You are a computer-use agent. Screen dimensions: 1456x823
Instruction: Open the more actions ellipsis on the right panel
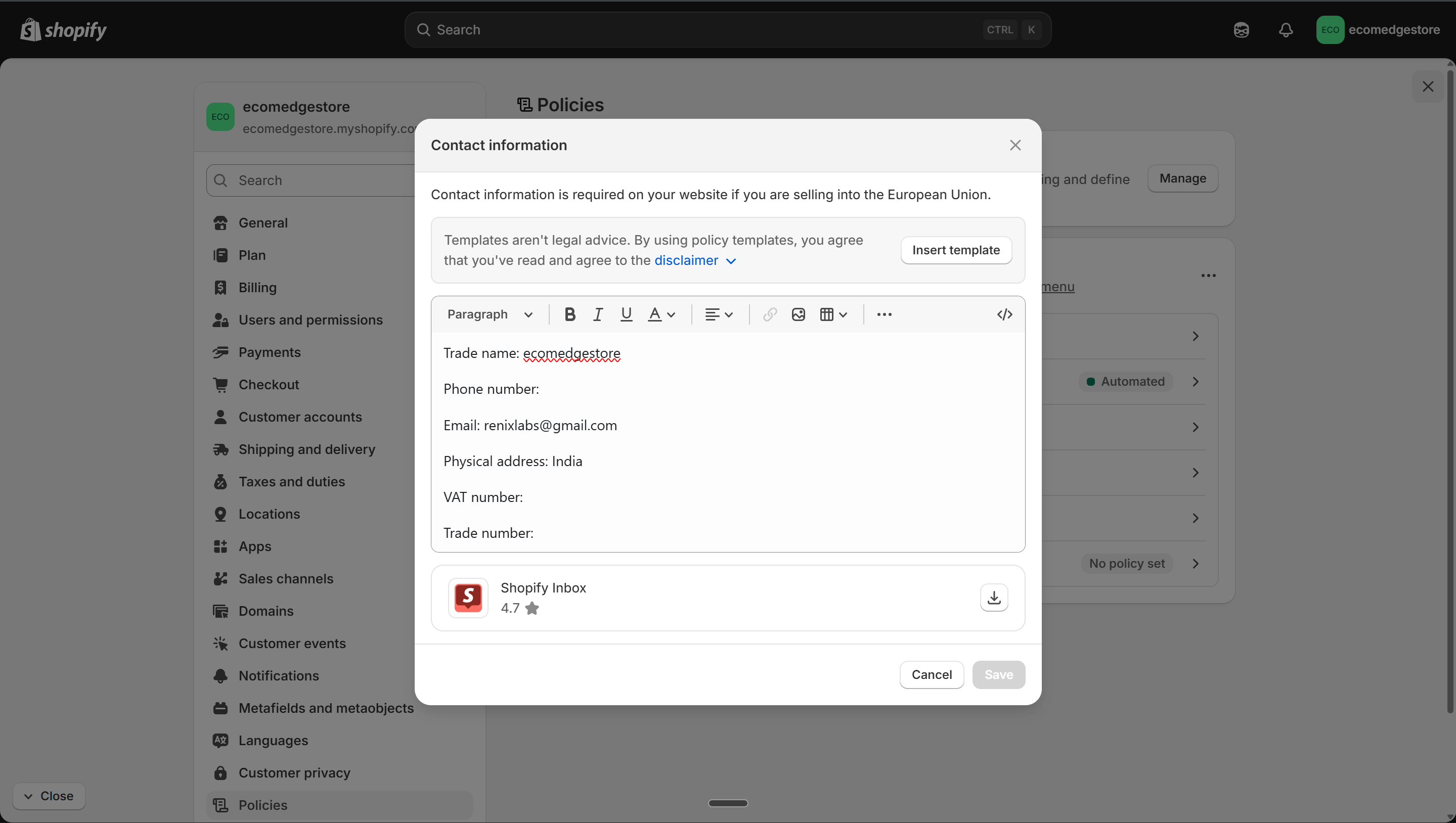click(x=1208, y=276)
